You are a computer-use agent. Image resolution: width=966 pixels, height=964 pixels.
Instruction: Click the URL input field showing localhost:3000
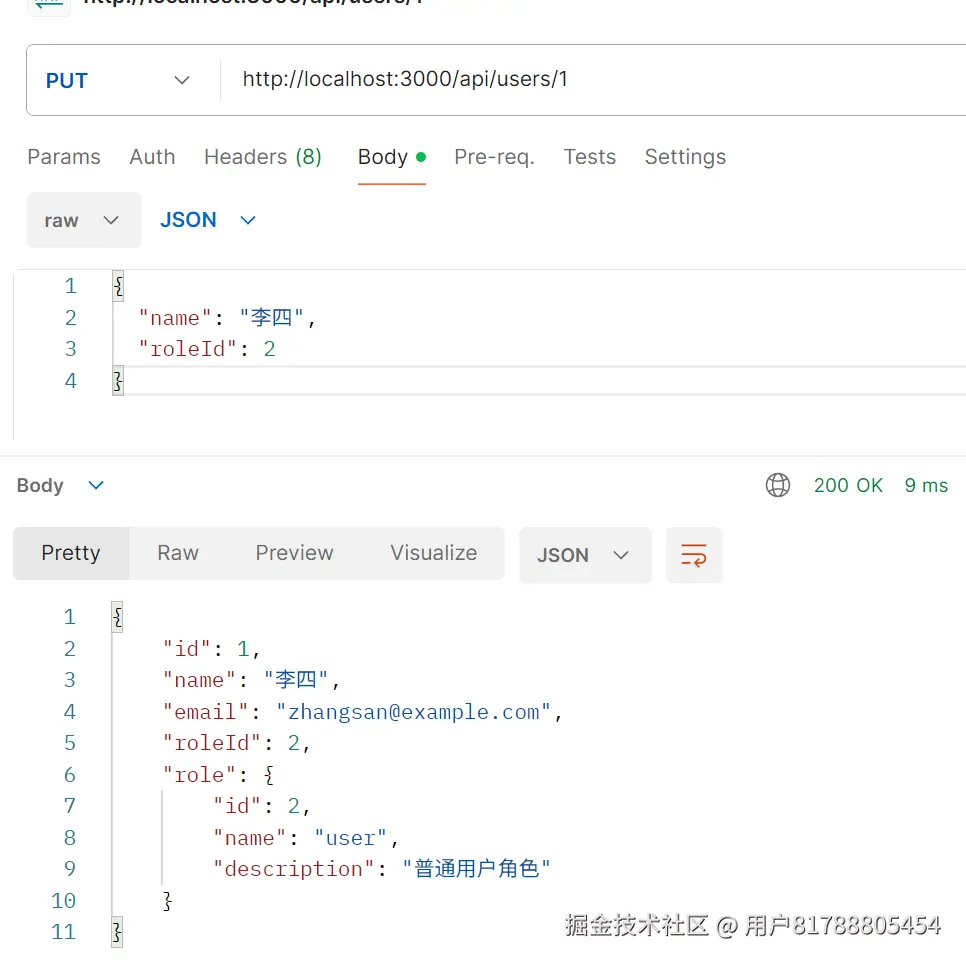point(404,79)
